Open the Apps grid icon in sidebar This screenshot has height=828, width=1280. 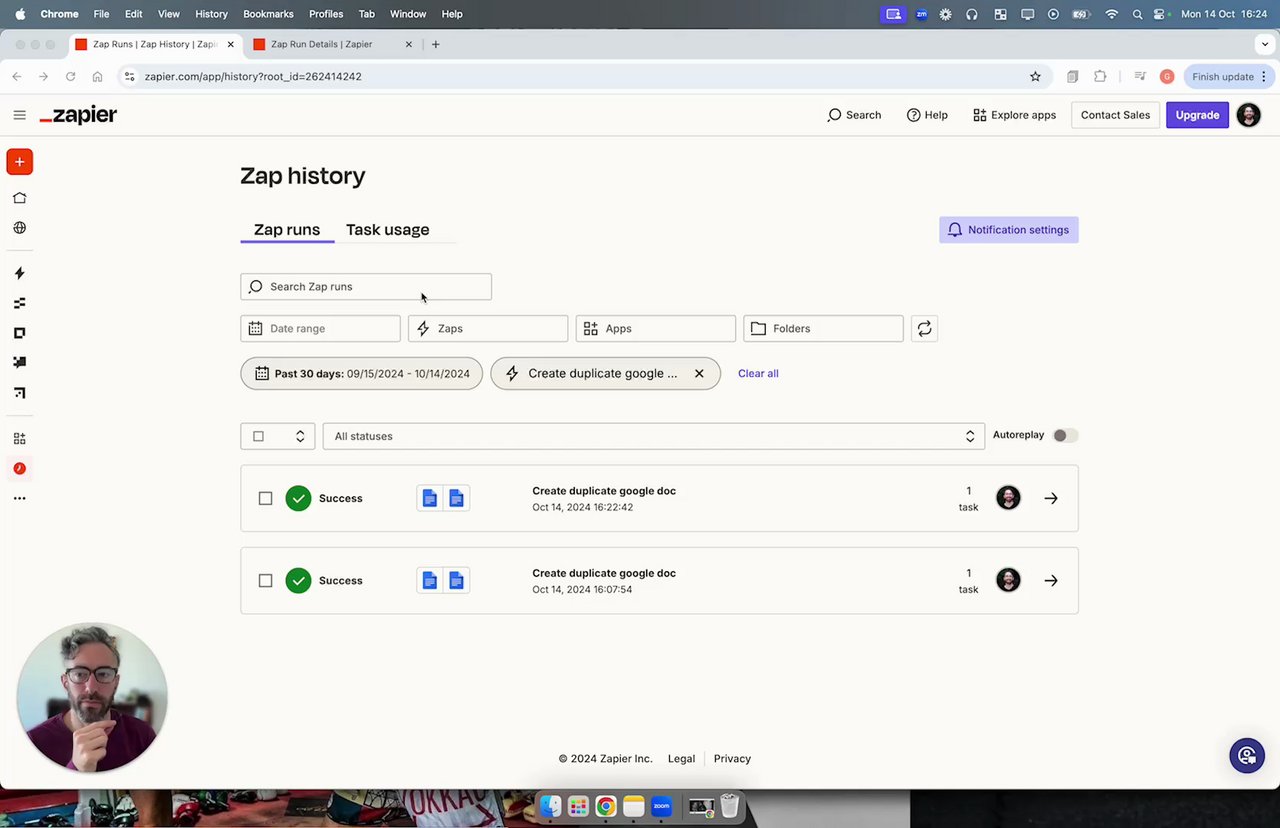(x=19, y=438)
